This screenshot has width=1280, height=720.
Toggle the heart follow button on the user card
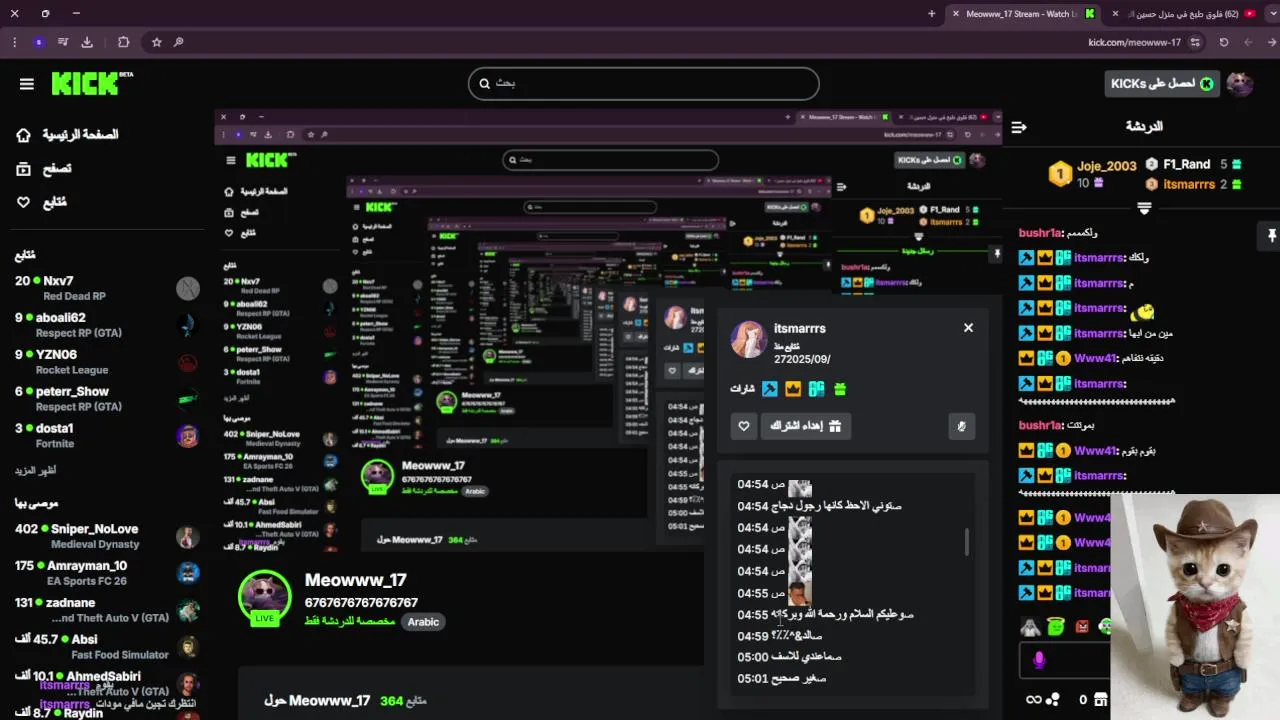click(x=744, y=426)
